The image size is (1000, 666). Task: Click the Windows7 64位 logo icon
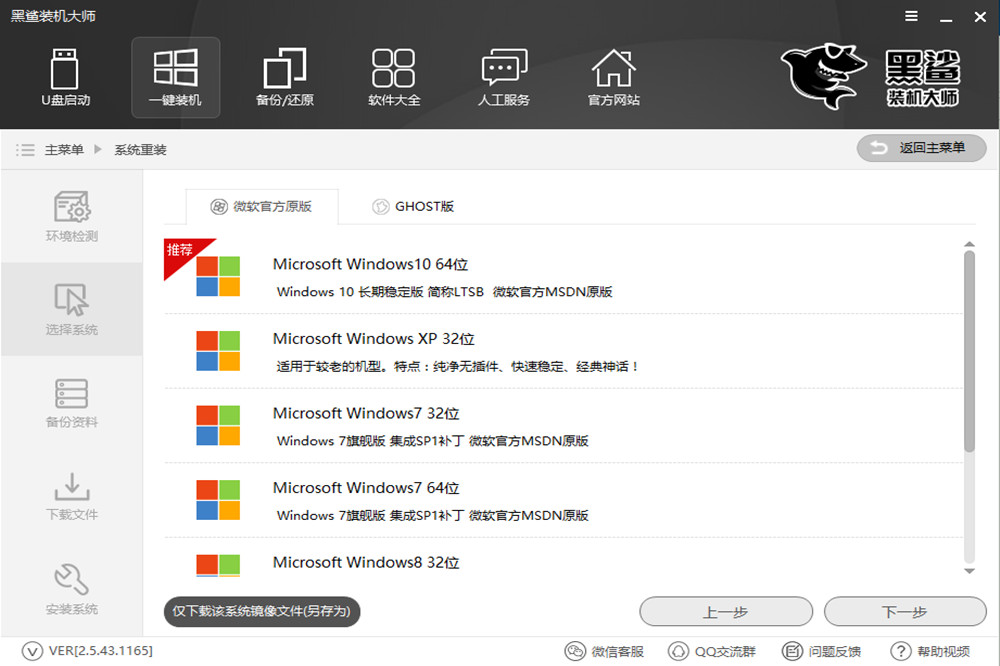coord(218,500)
